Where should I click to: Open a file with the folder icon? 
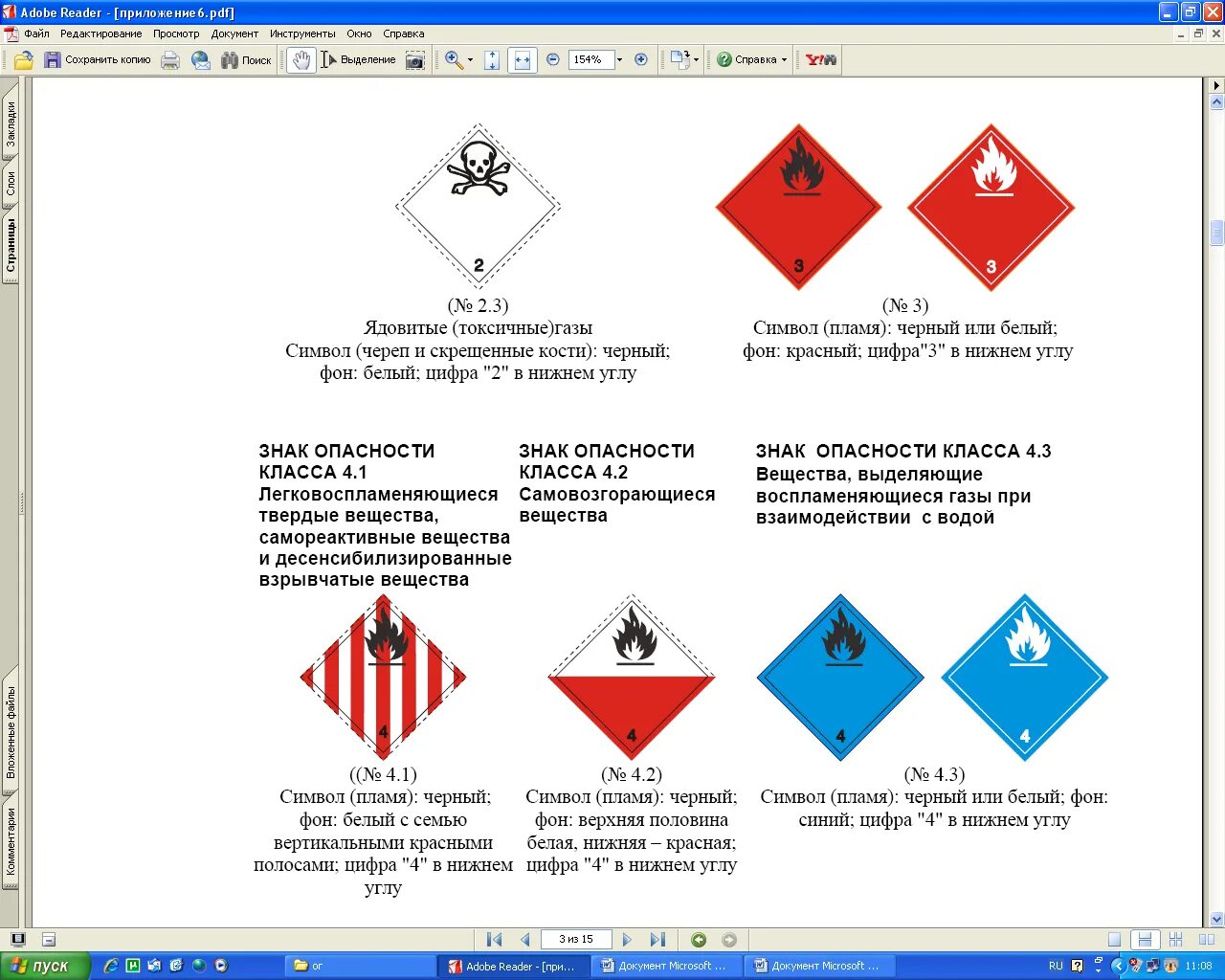24,59
